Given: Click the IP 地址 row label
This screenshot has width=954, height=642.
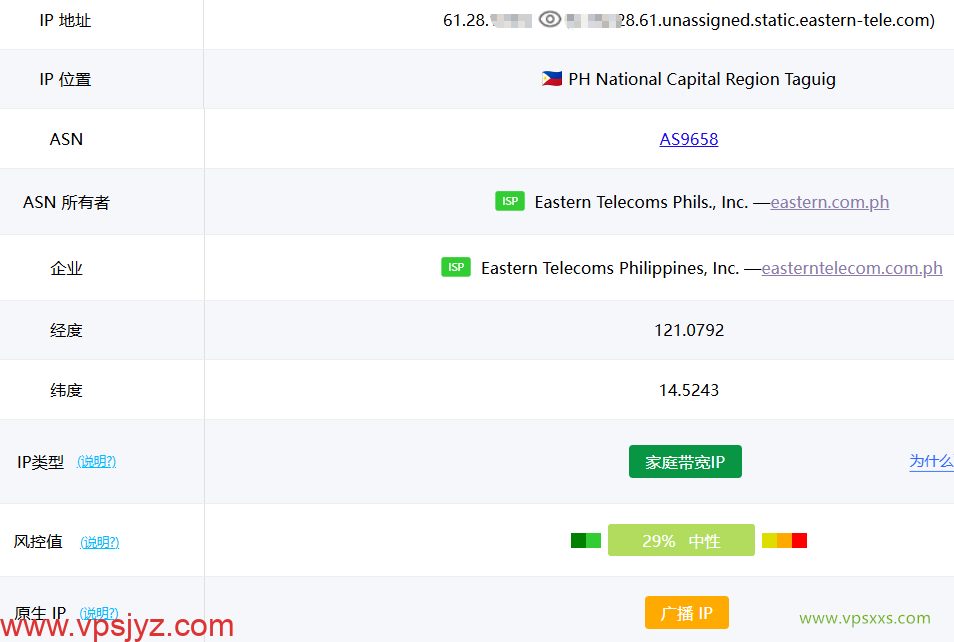Looking at the screenshot, I should click(x=65, y=21).
